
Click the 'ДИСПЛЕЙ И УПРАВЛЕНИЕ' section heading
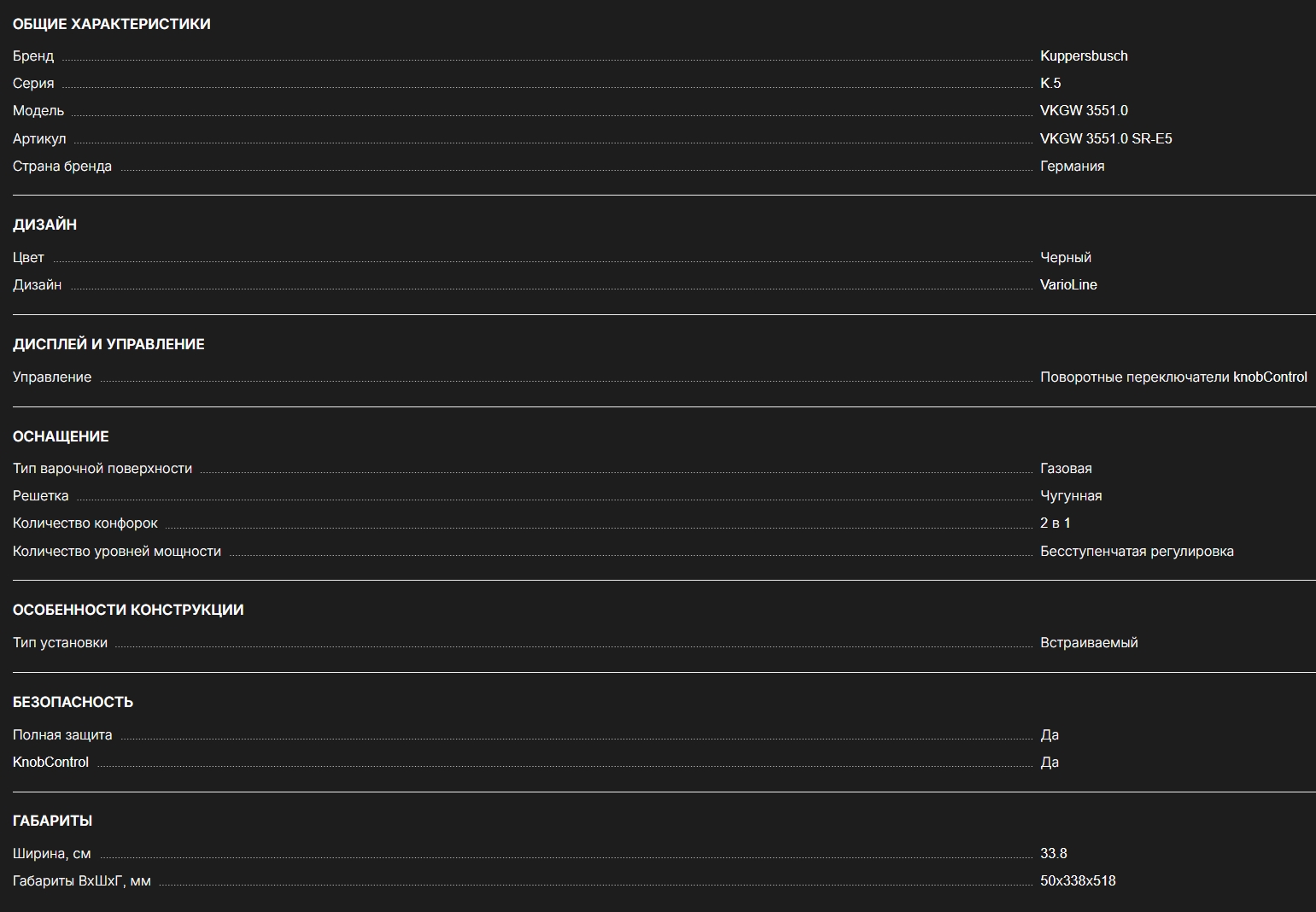(108, 344)
